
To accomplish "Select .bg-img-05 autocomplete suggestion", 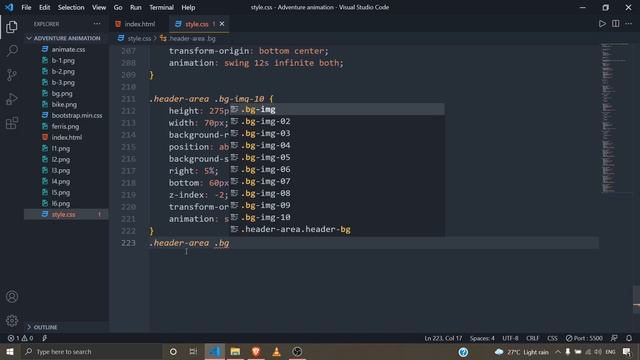I will [x=337, y=157].
